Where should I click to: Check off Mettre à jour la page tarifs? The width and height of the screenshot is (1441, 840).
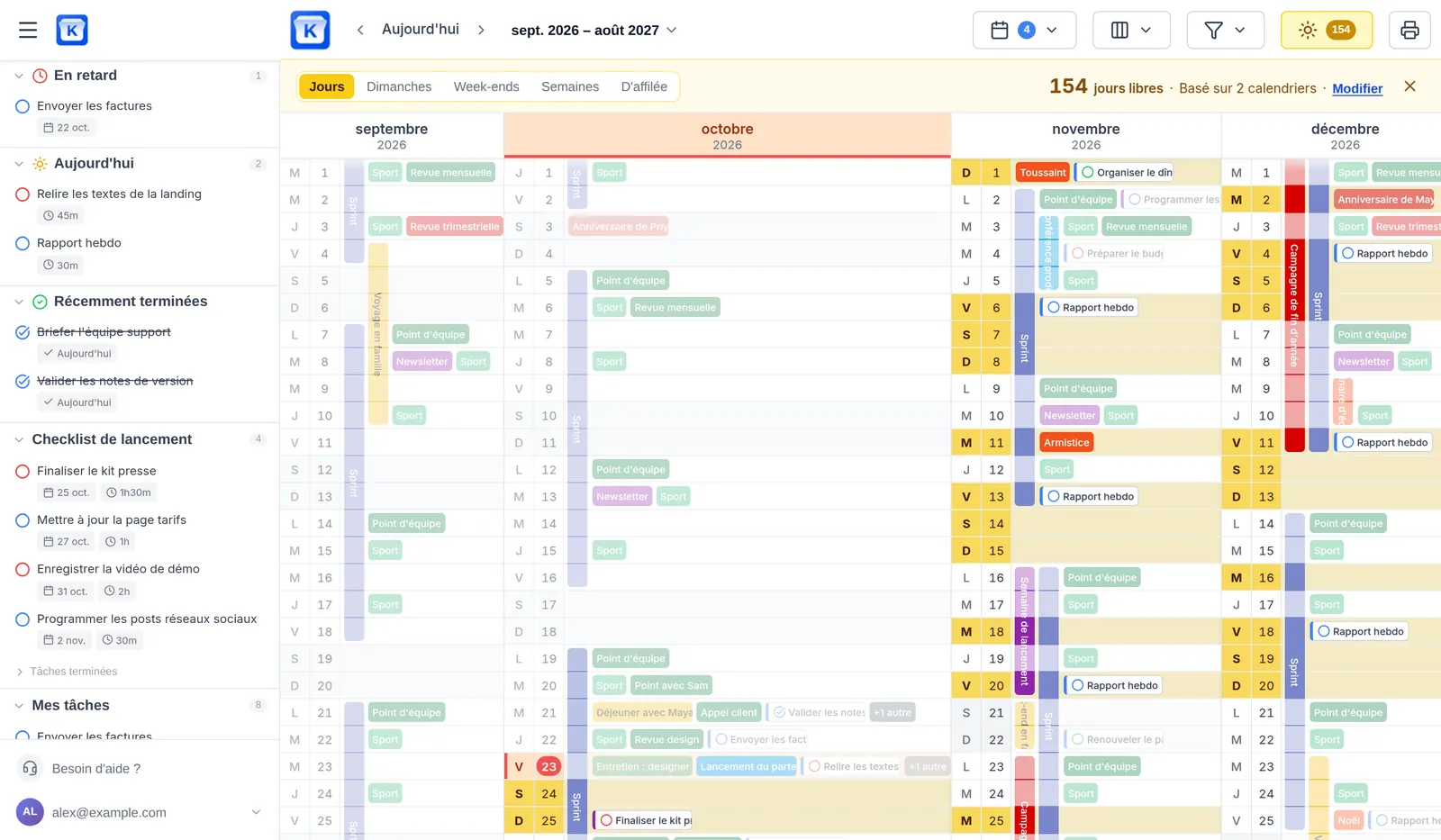point(23,520)
